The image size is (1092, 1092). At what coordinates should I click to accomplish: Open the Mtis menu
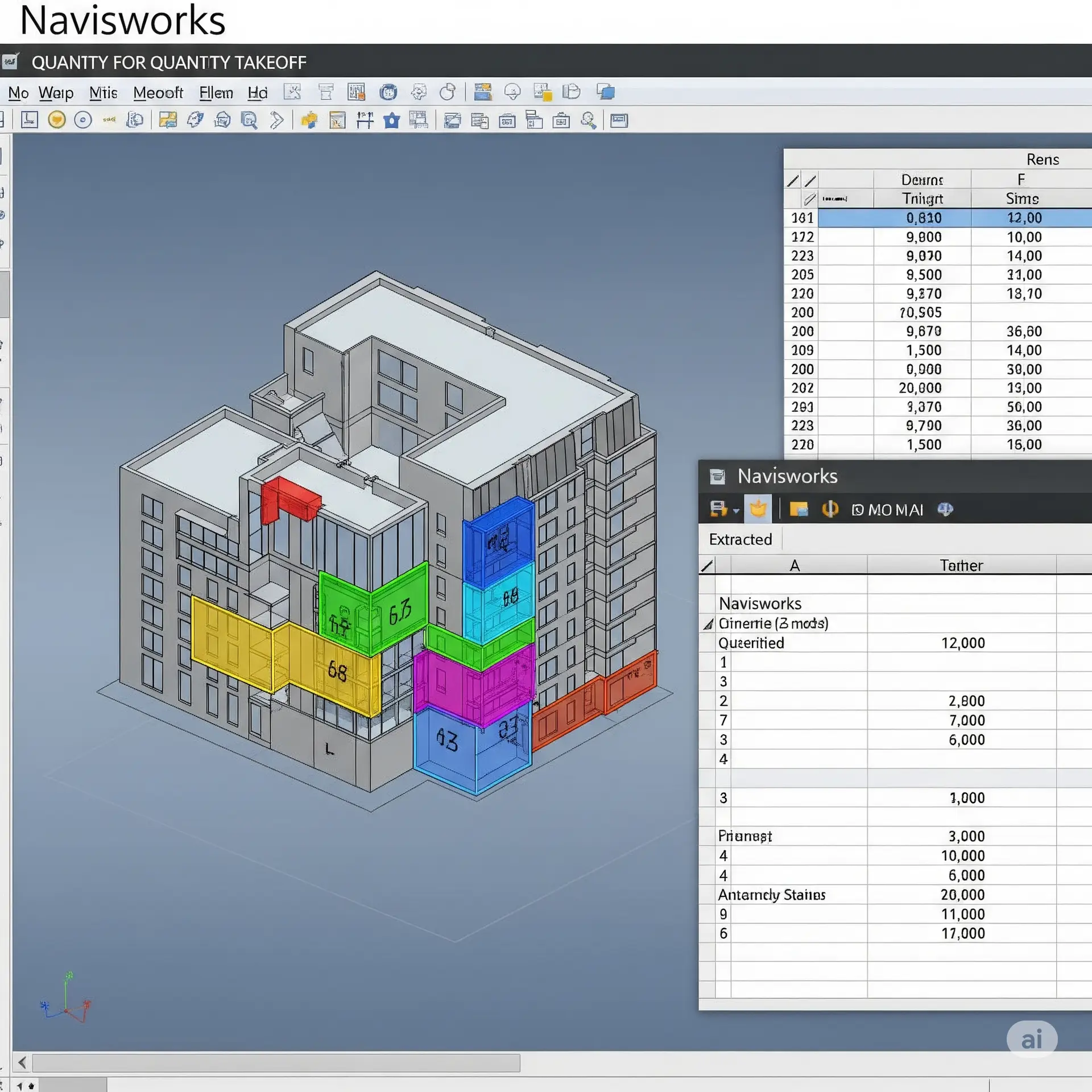pyautogui.click(x=103, y=93)
